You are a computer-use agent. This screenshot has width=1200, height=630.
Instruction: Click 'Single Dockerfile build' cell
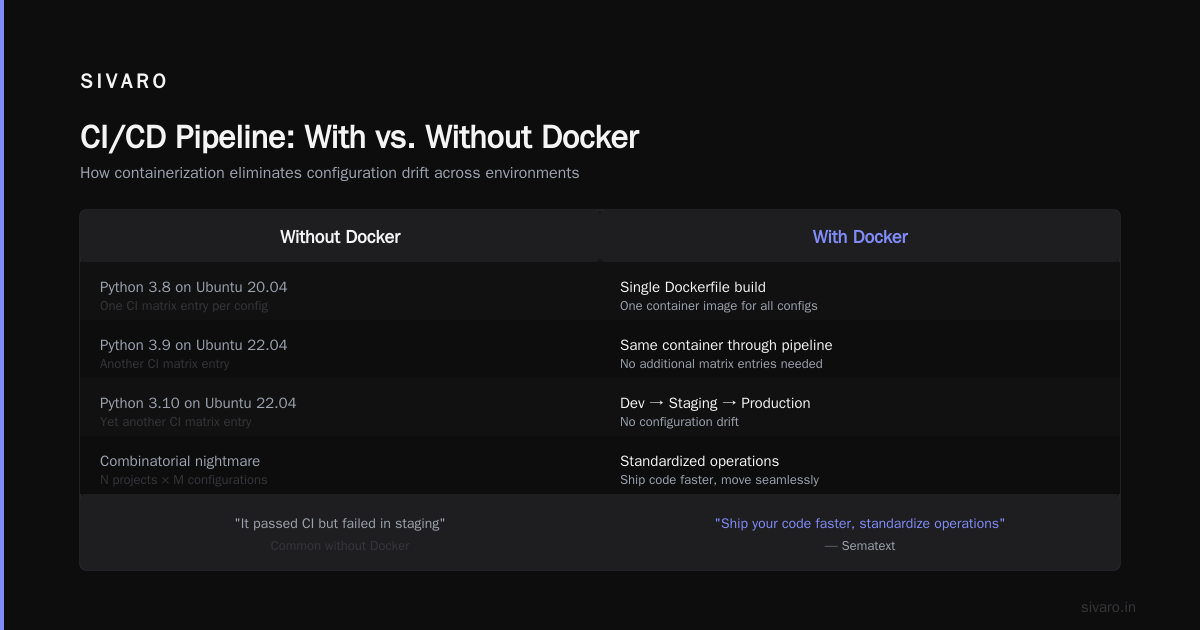point(693,287)
